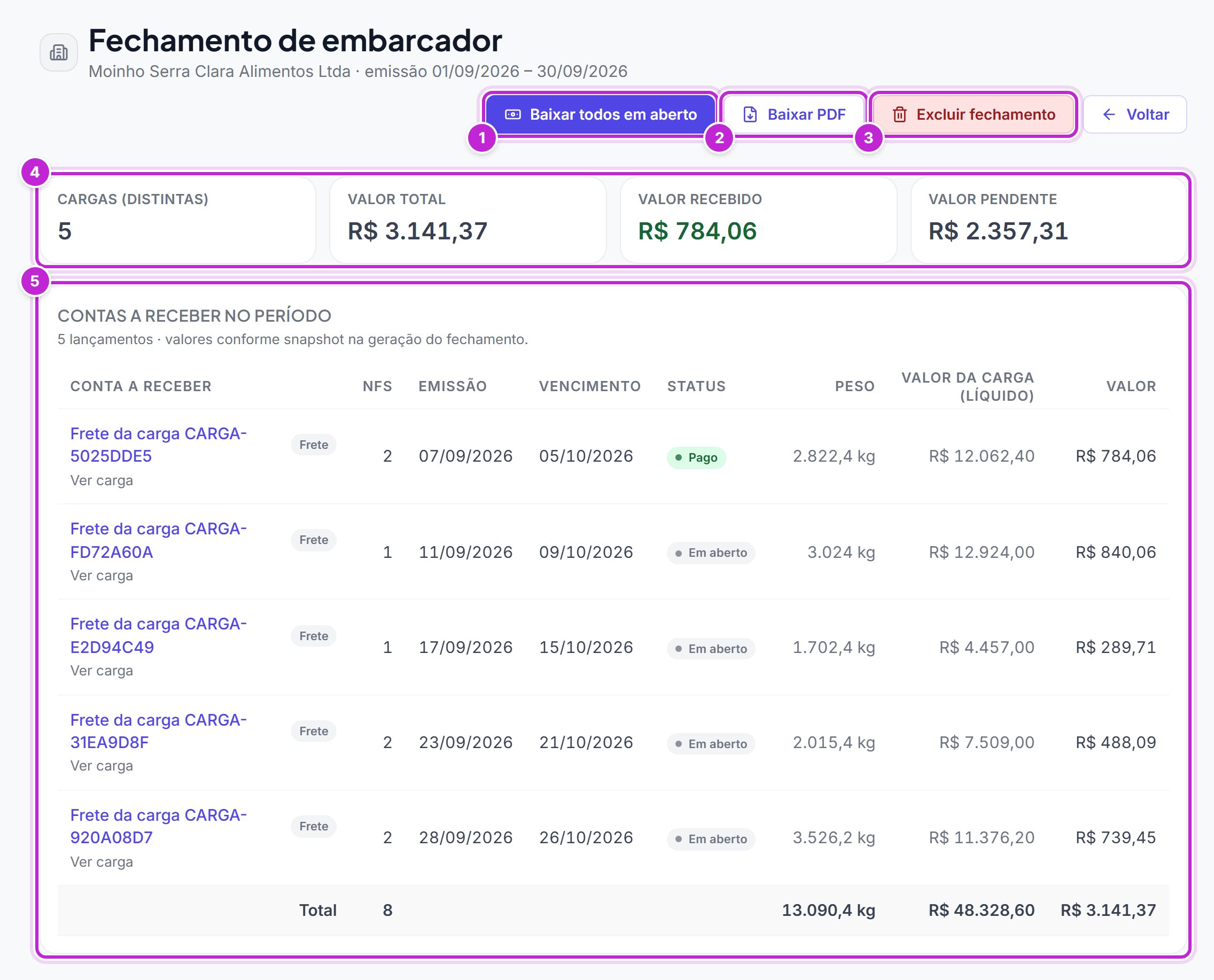
Task: Open link Frete da carga CARGA-920A08D7
Action: [x=159, y=827]
